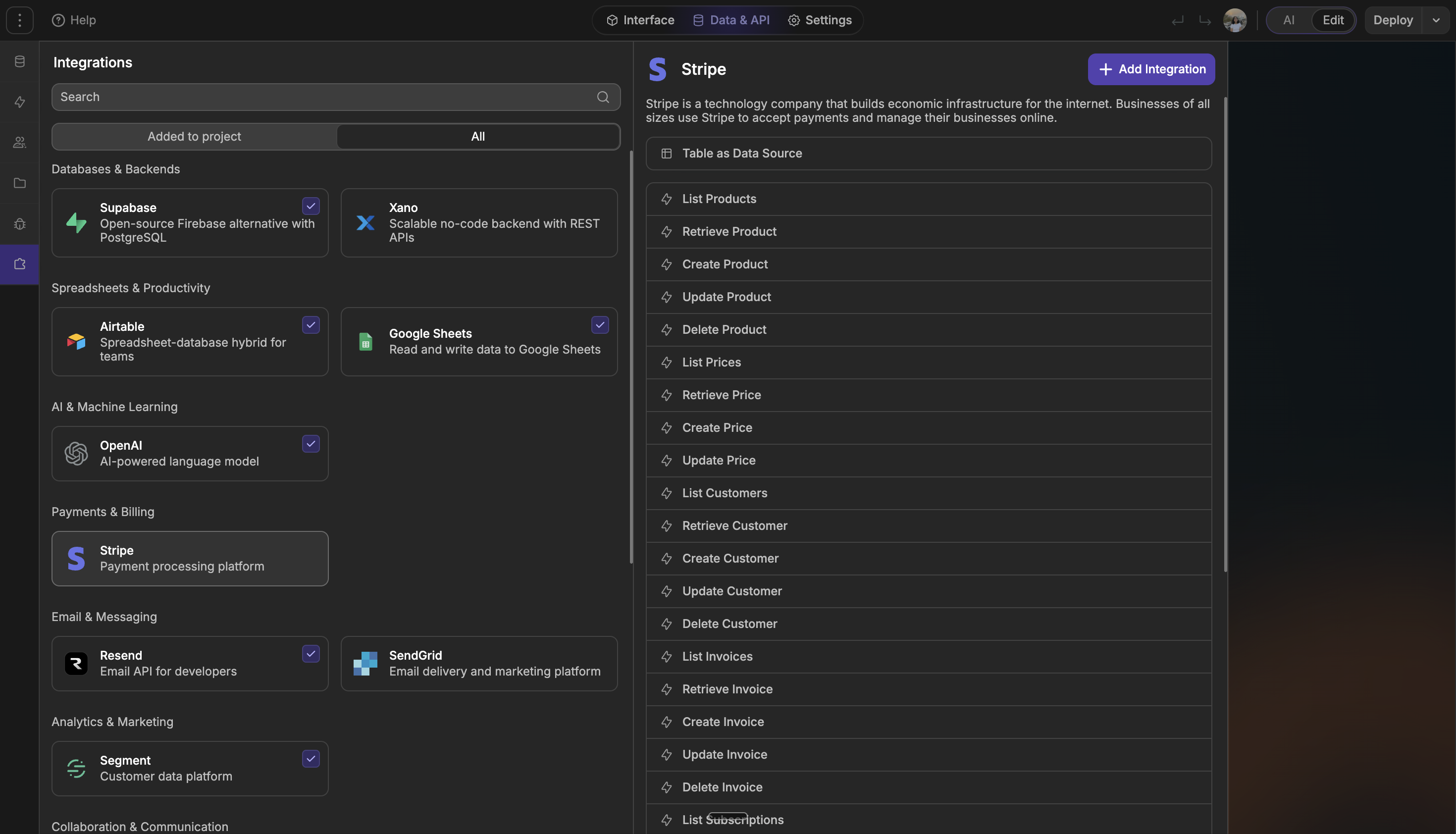Select the Stripe Payment processing card
This screenshot has height=834, width=1456.
190,559
